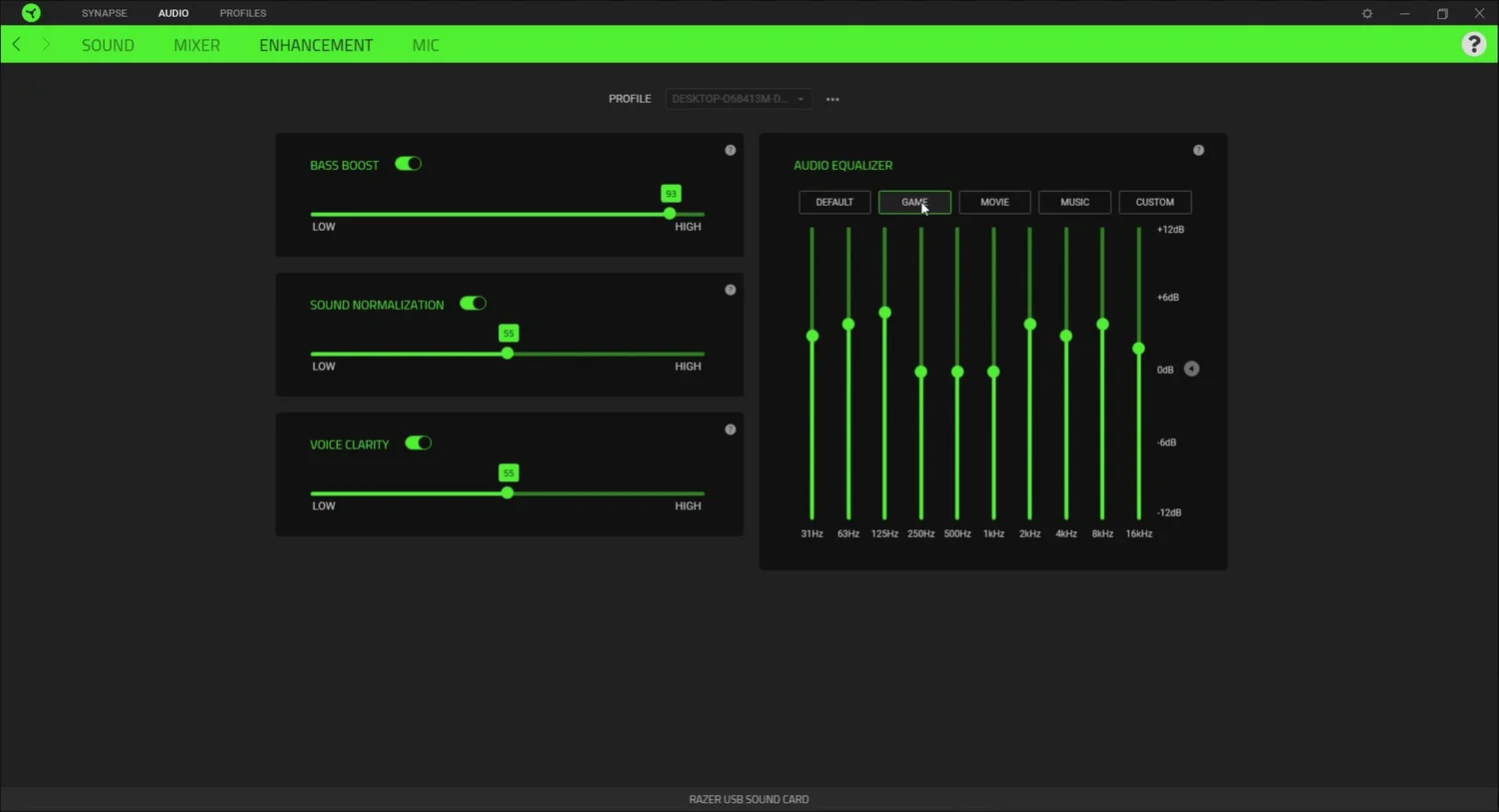
Task: Select the Default equalizer preset
Action: click(834, 202)
